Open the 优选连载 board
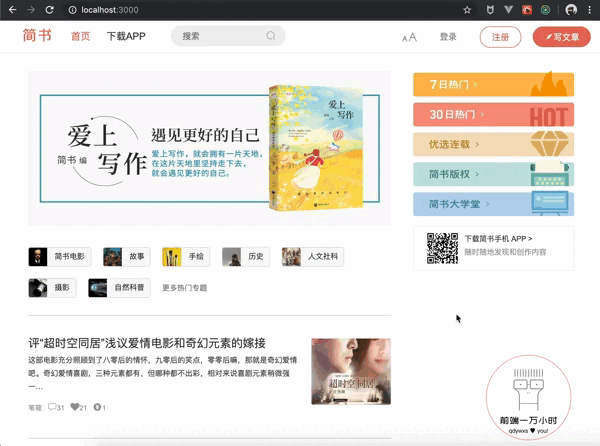Image resolution: width=600 pixels, height=446 pixels. [x=494, y=144]
